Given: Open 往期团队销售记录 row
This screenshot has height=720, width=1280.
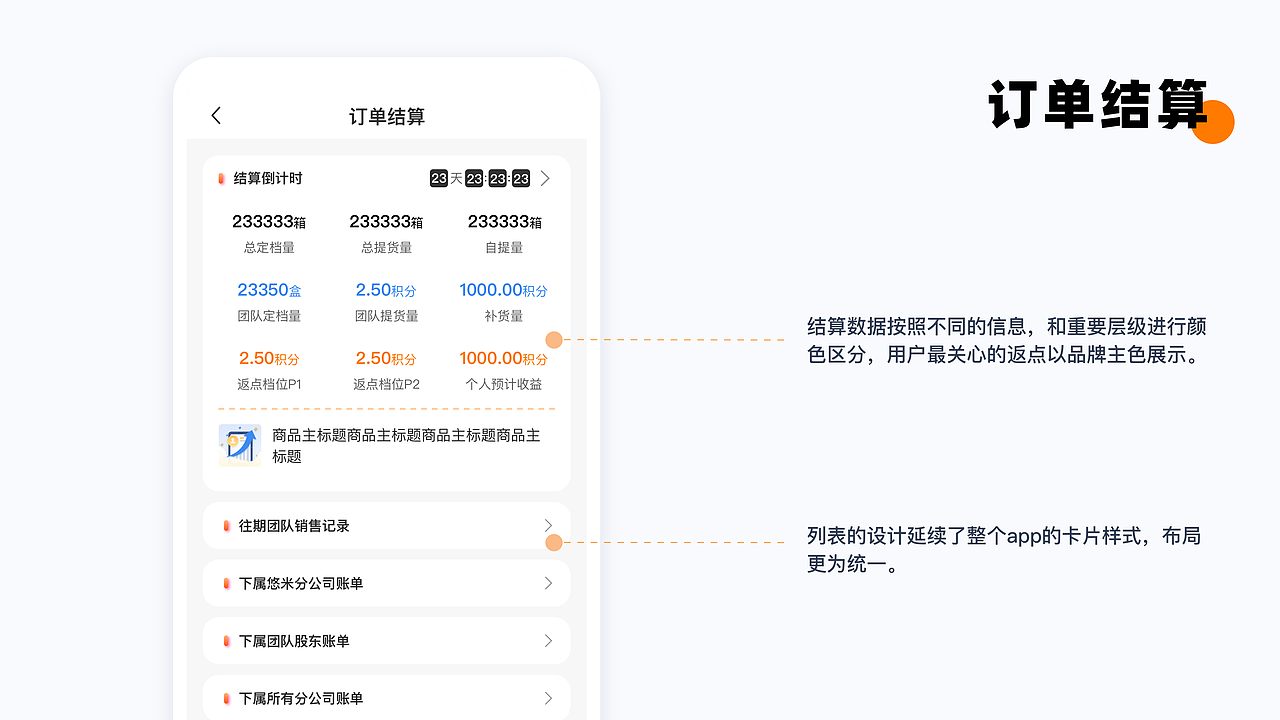Looking at the screenshot, I should 387,526.
